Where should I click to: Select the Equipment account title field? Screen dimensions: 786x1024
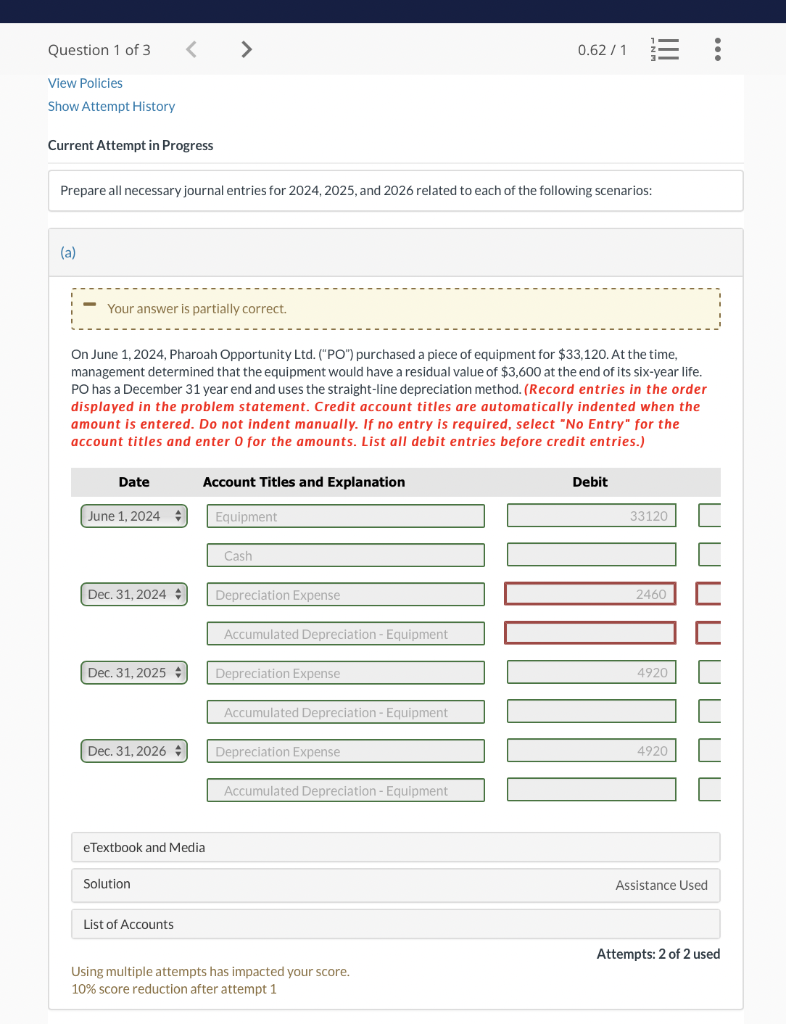[345, 515]
